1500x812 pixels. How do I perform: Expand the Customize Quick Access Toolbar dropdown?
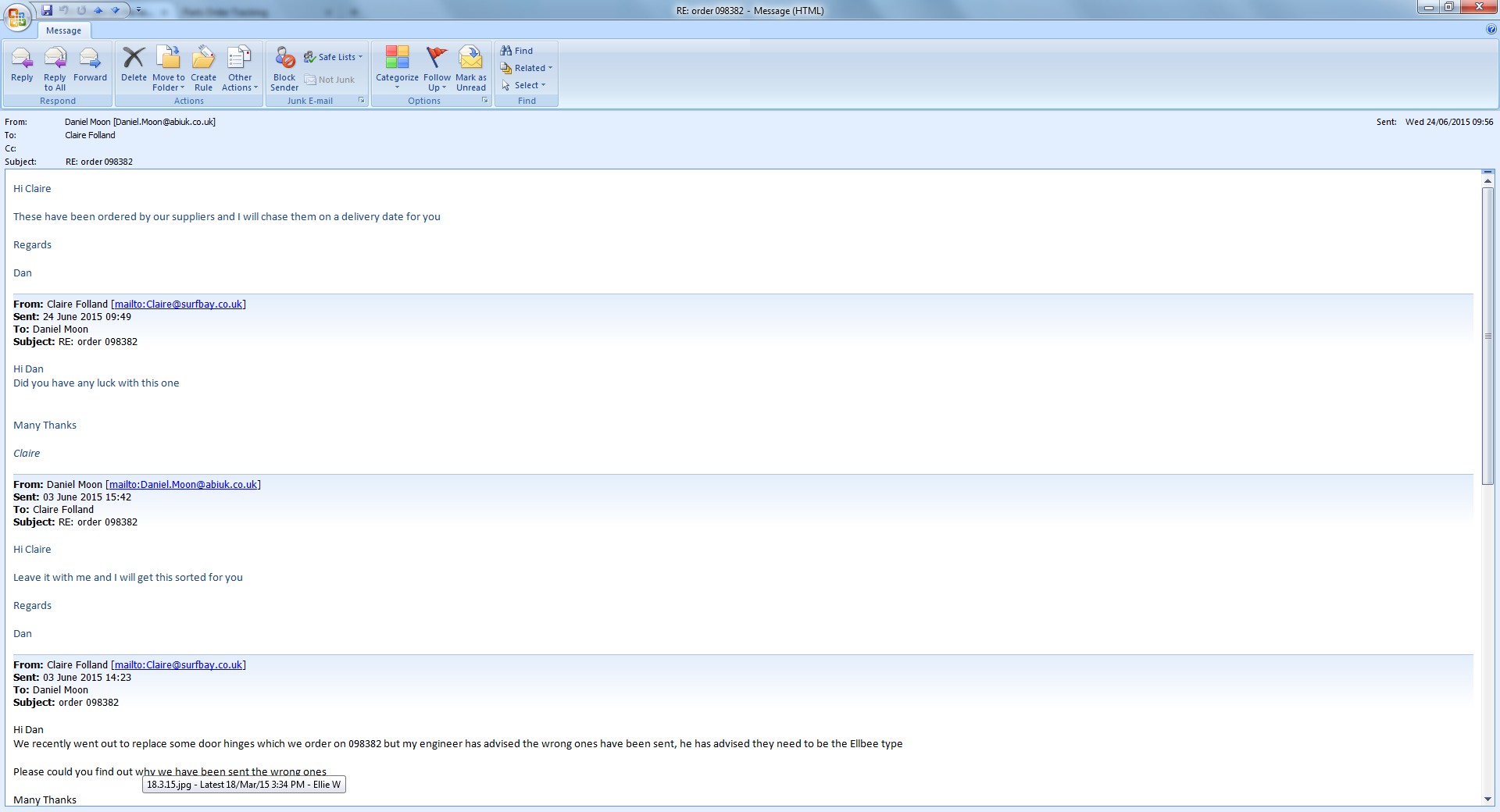[x=138, y=10]
